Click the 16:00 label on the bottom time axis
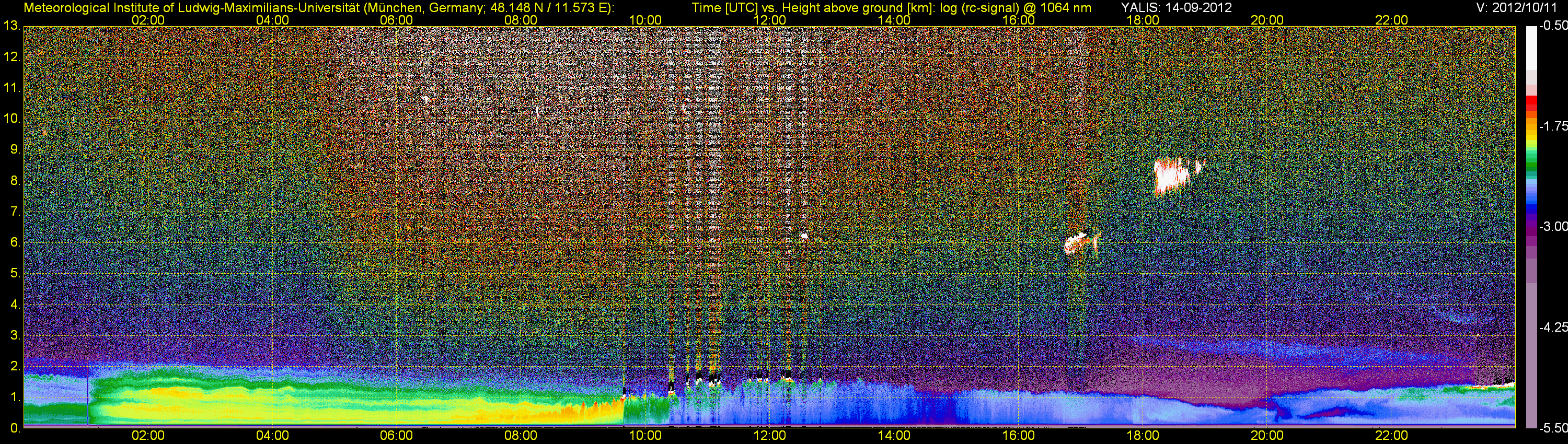Screen dimensions: 1568x444 click(x=1018, y=436)
